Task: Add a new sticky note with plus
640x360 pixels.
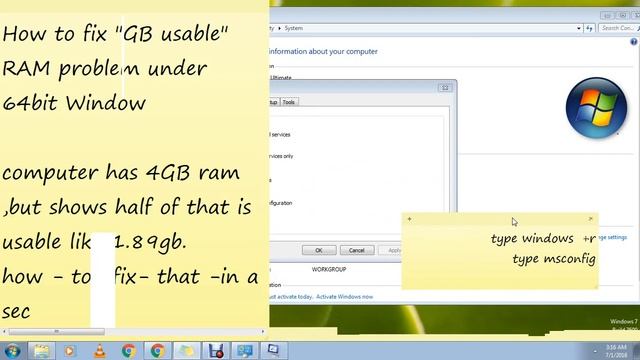Action: click(x=409, y=219)
